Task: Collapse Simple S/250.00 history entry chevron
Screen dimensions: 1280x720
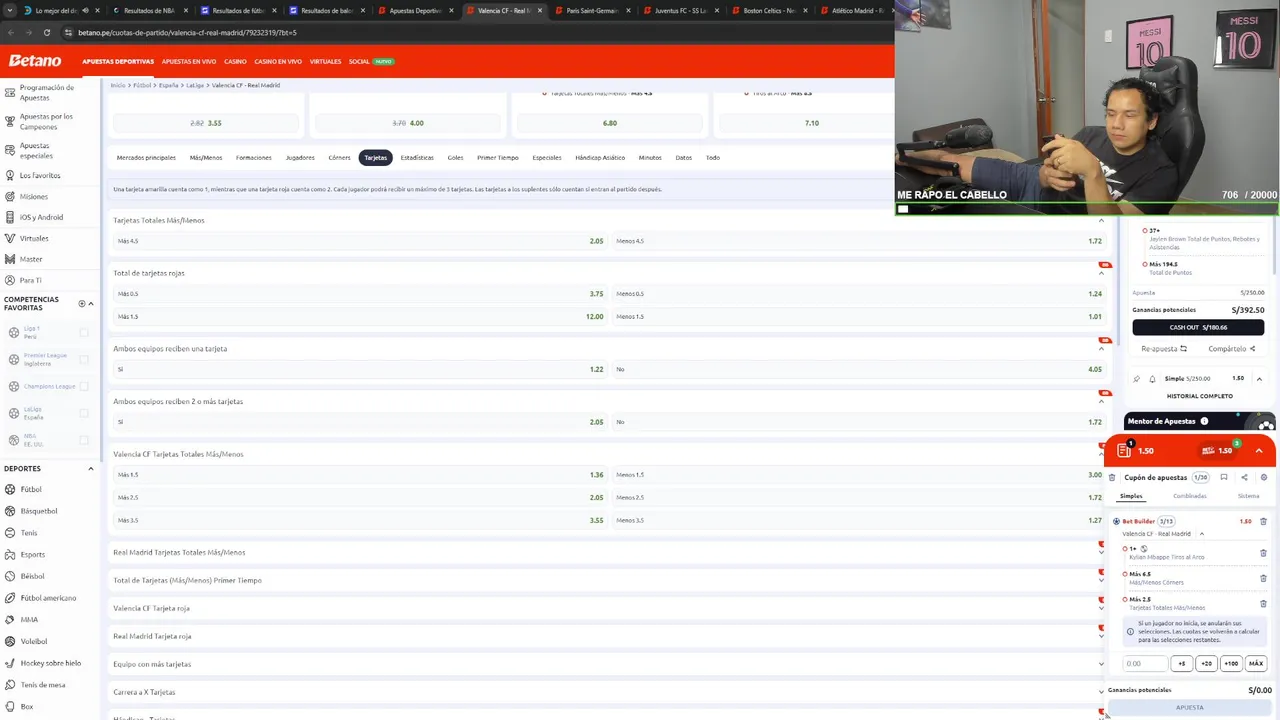Action: pyautogui.click(x=1259, y=379)
